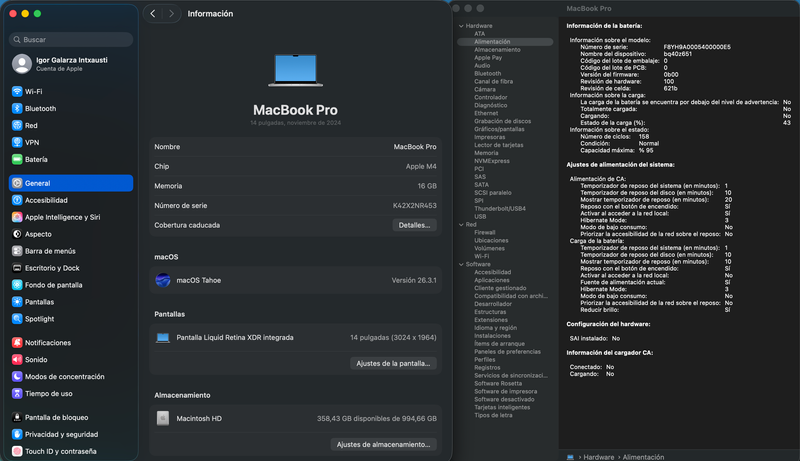
Task: Select Firewall under Red
Action: 485,233
